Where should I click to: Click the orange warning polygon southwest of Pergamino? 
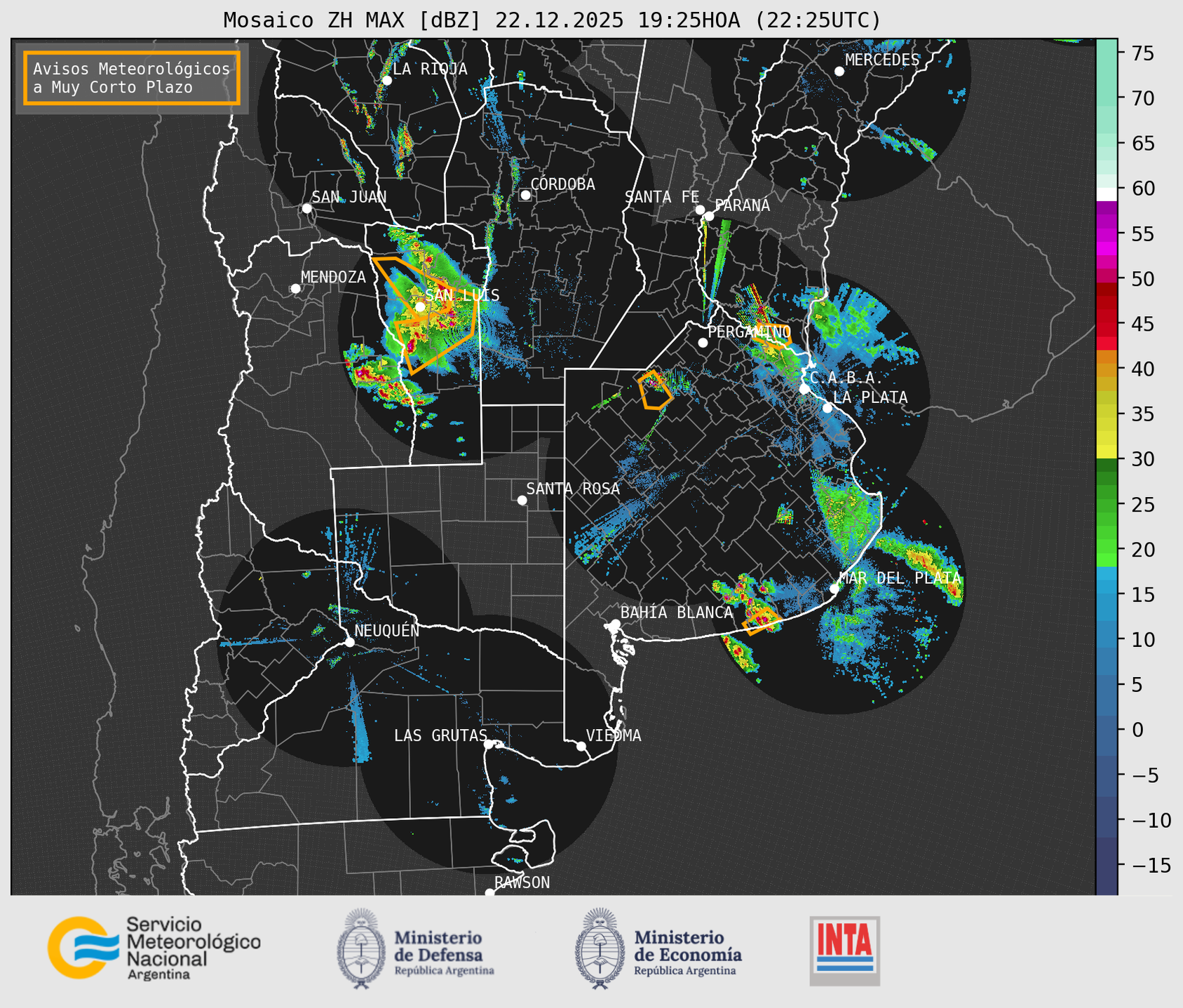point(655,390)
